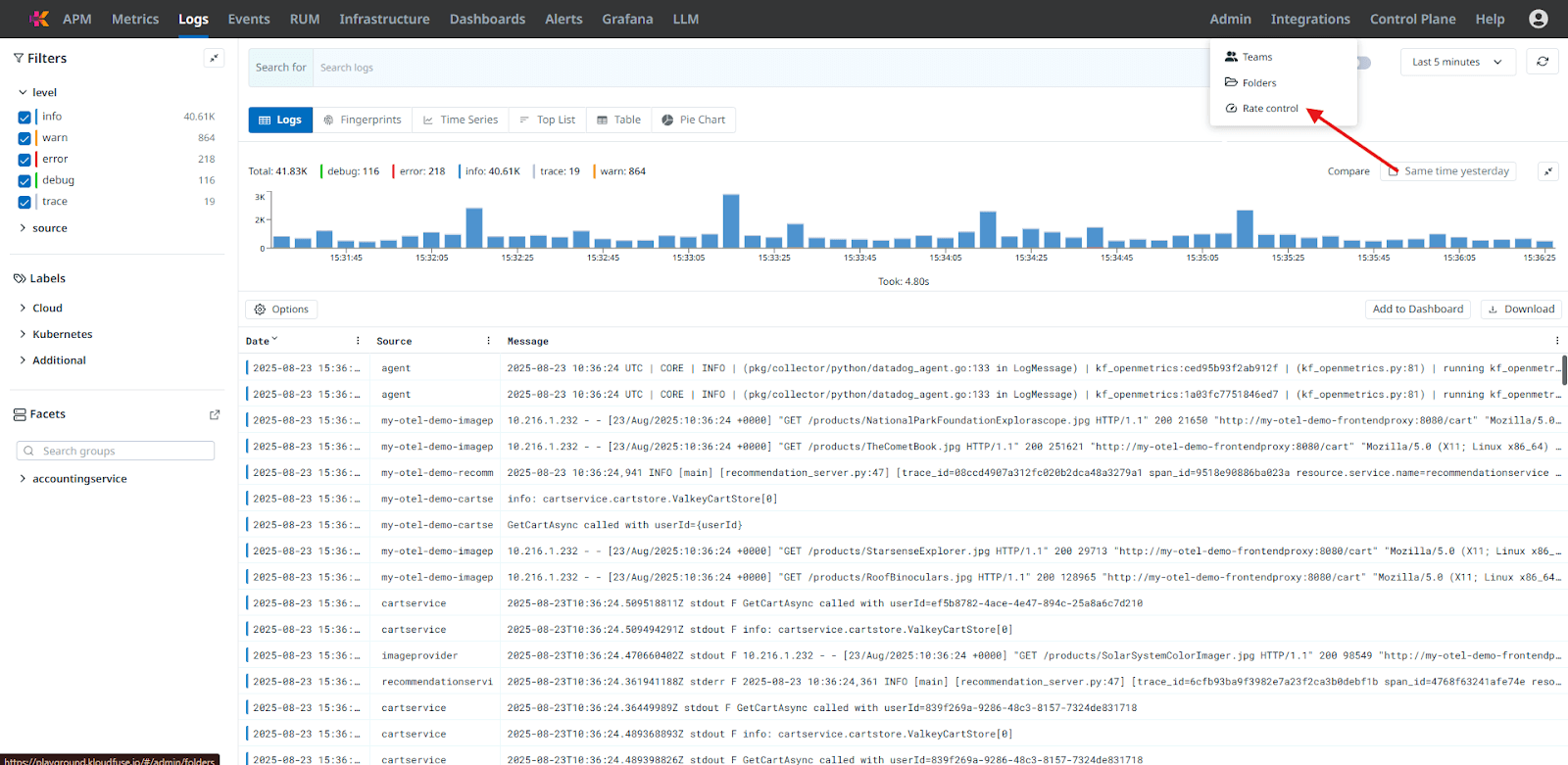Click the Options button above the log table
The height and width of the screenshot is (765, 1568).
(281, 310)
